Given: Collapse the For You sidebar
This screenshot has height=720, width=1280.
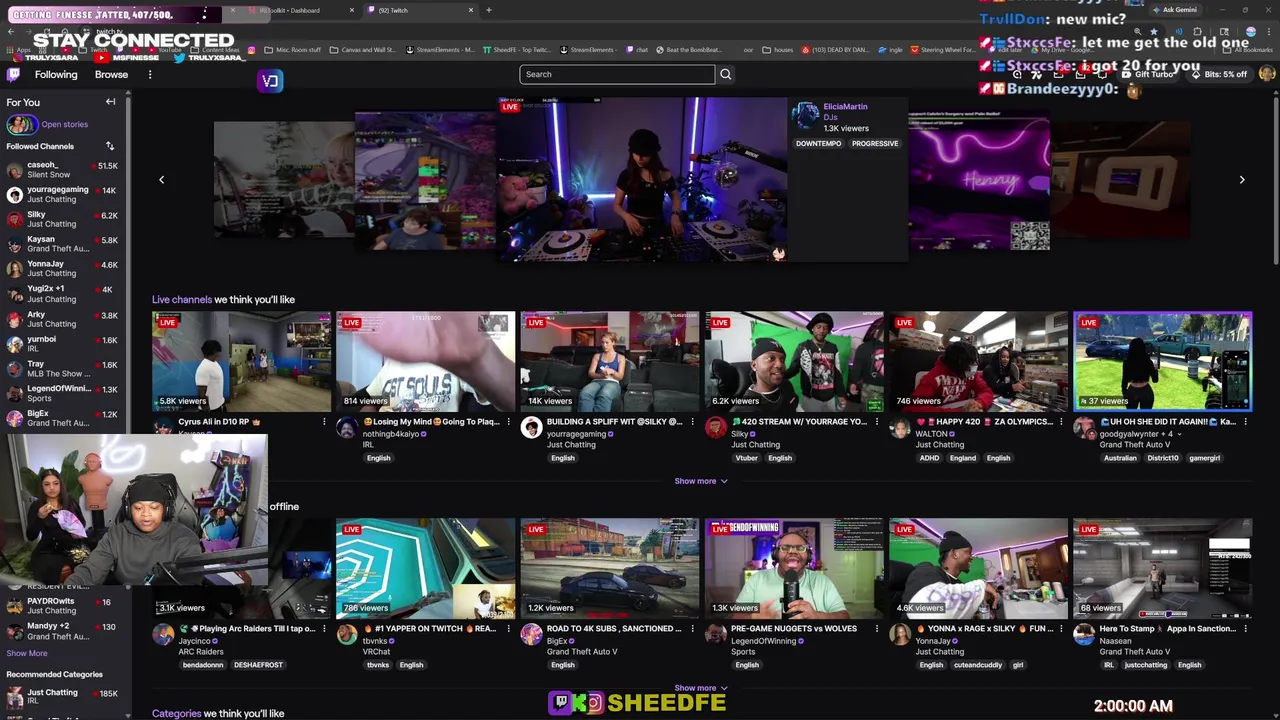Looking at the screenshot, I should tap(111, 102).
